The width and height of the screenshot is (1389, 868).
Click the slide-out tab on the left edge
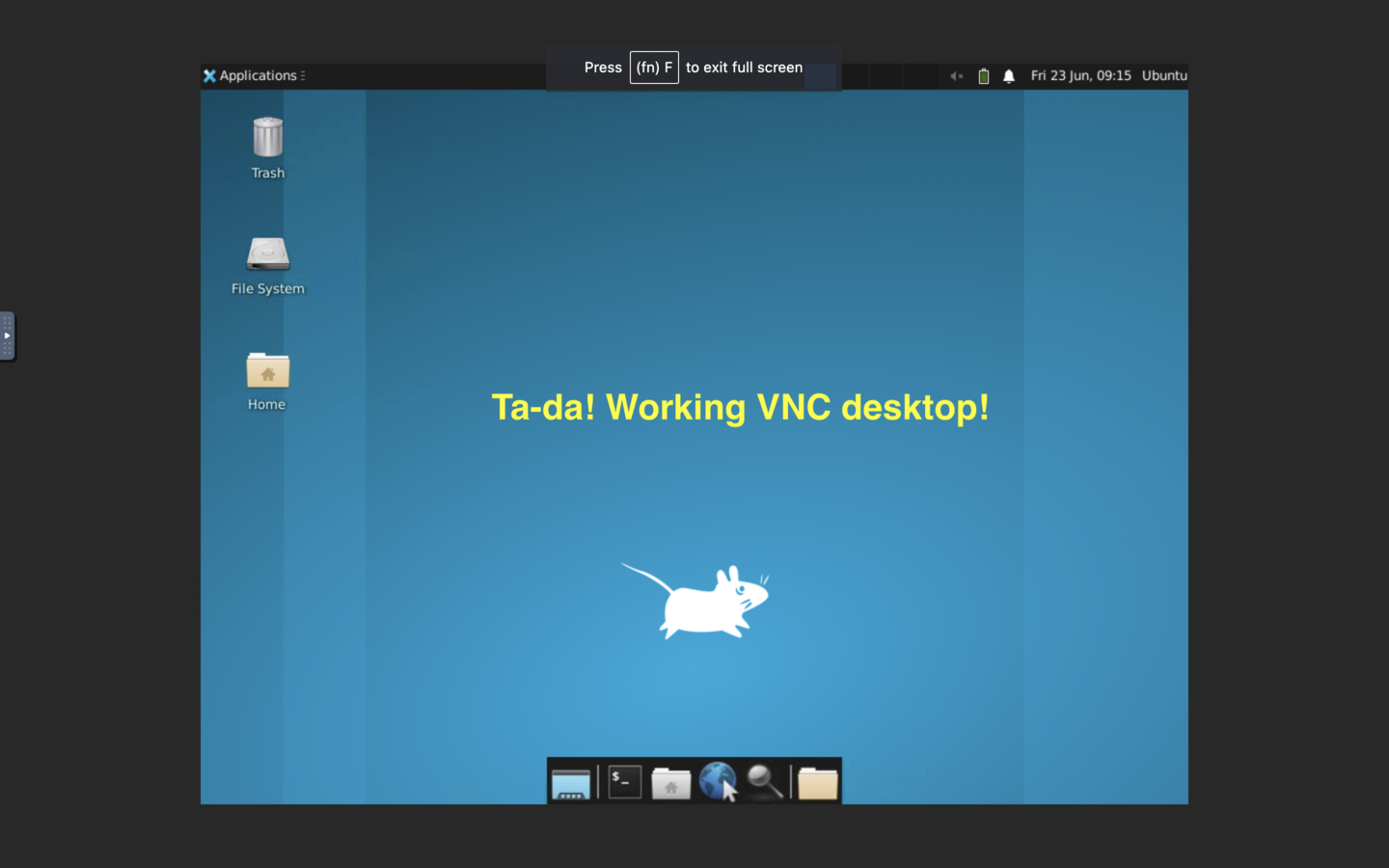coord(7,336)
